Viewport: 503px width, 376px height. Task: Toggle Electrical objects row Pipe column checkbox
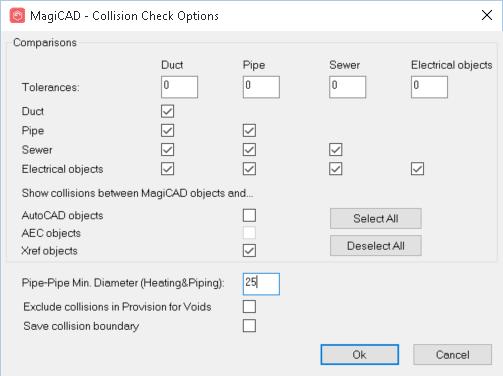coord(249,169)
